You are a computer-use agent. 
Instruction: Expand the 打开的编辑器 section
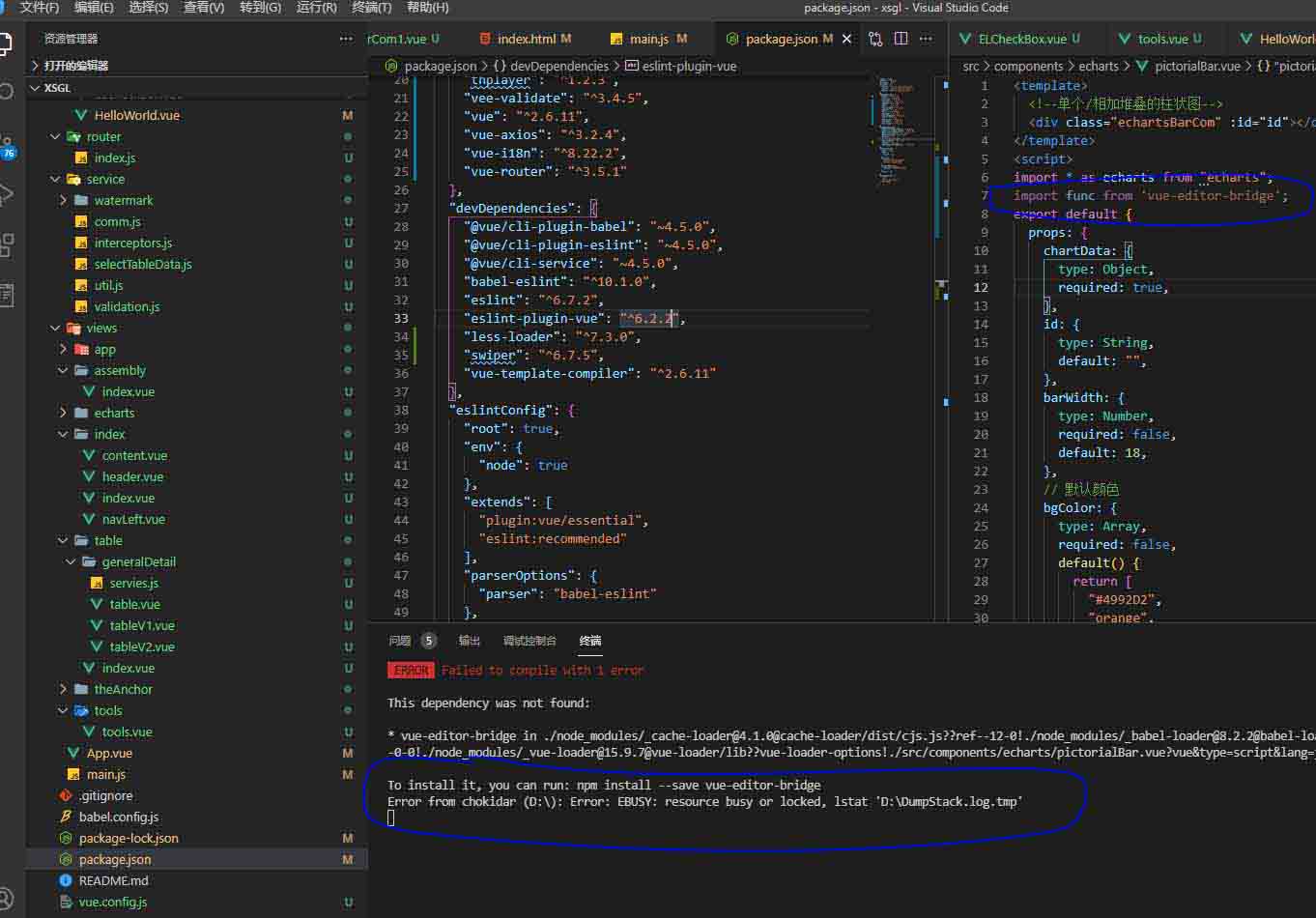click(x=75, y=66)
